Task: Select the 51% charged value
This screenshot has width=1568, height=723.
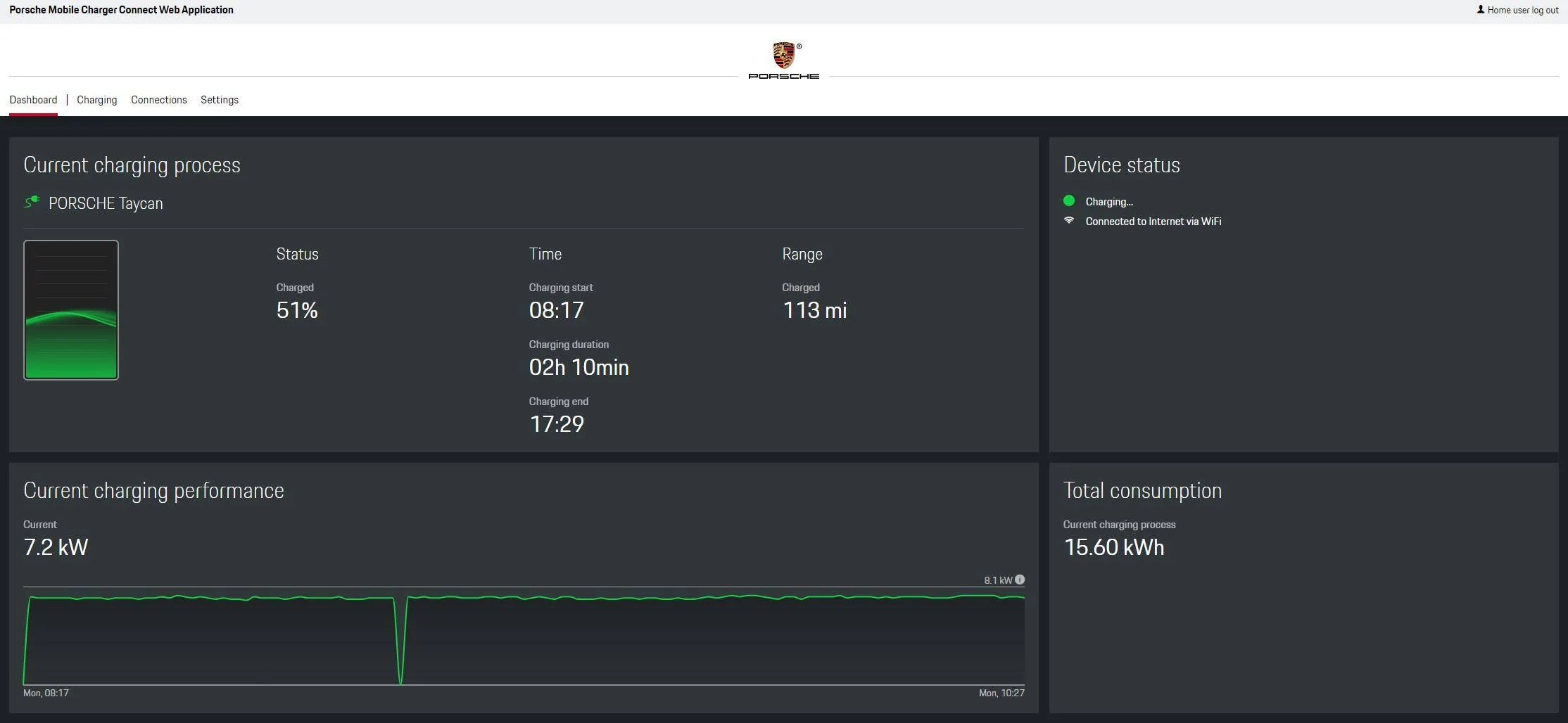Action: [297, 310]
